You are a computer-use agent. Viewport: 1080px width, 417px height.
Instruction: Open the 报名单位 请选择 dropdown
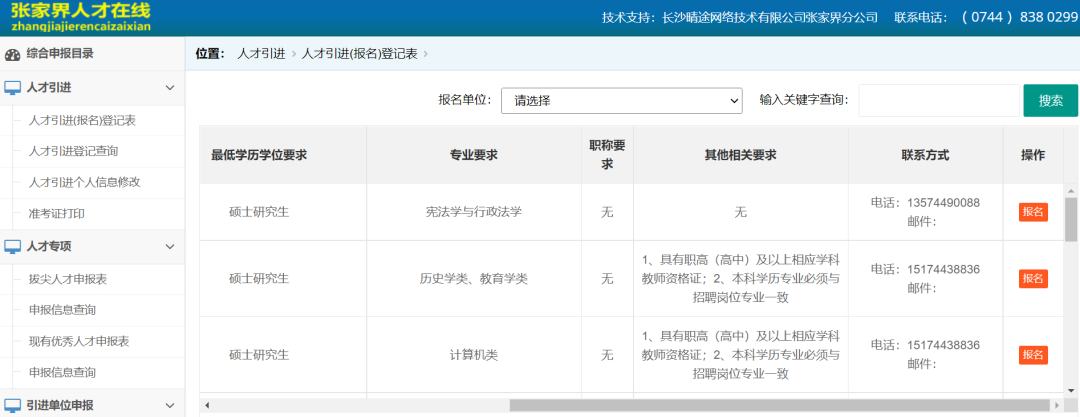click(621, 101)
